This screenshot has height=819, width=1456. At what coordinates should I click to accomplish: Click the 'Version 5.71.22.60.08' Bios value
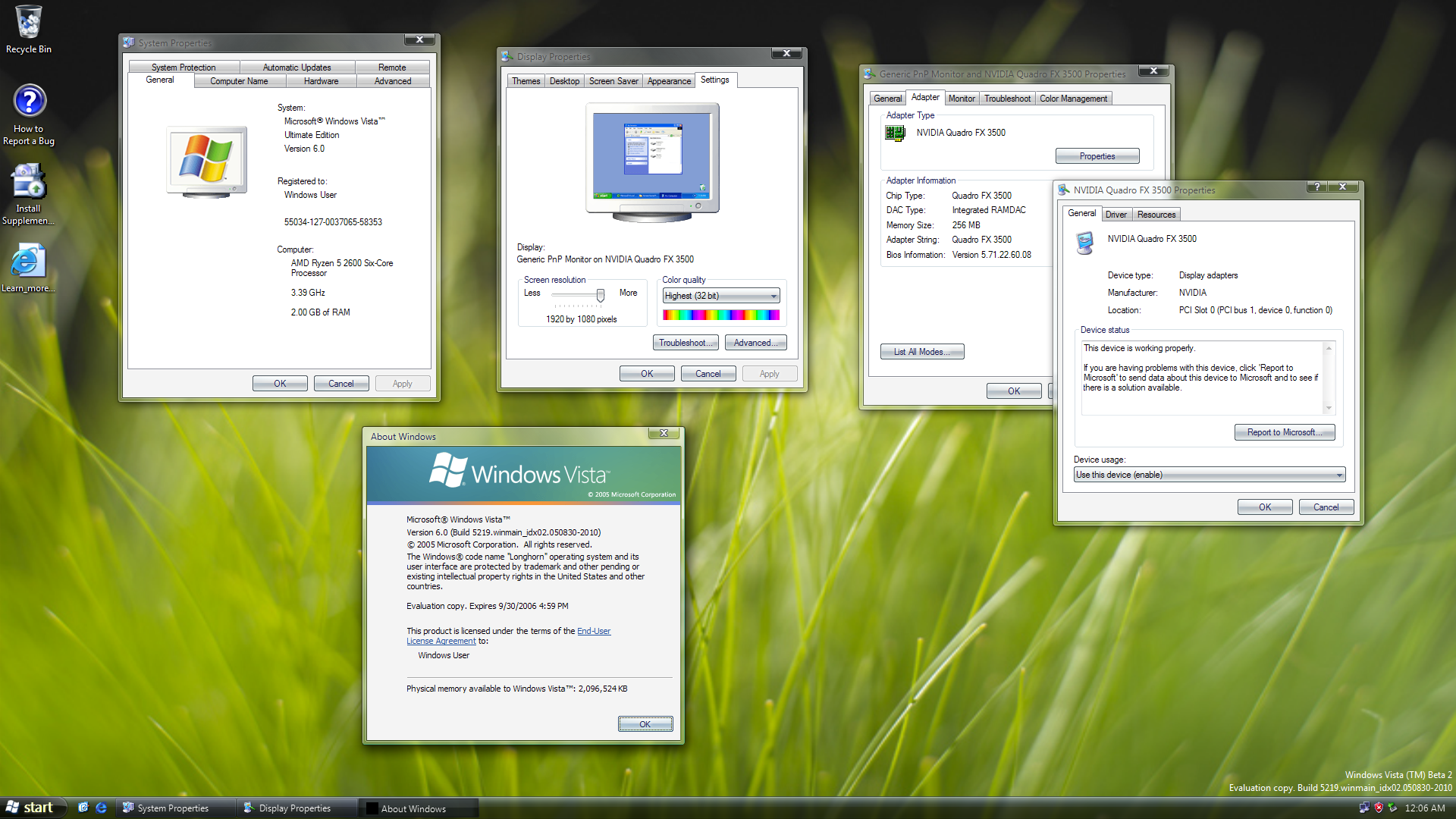(992, 255)
